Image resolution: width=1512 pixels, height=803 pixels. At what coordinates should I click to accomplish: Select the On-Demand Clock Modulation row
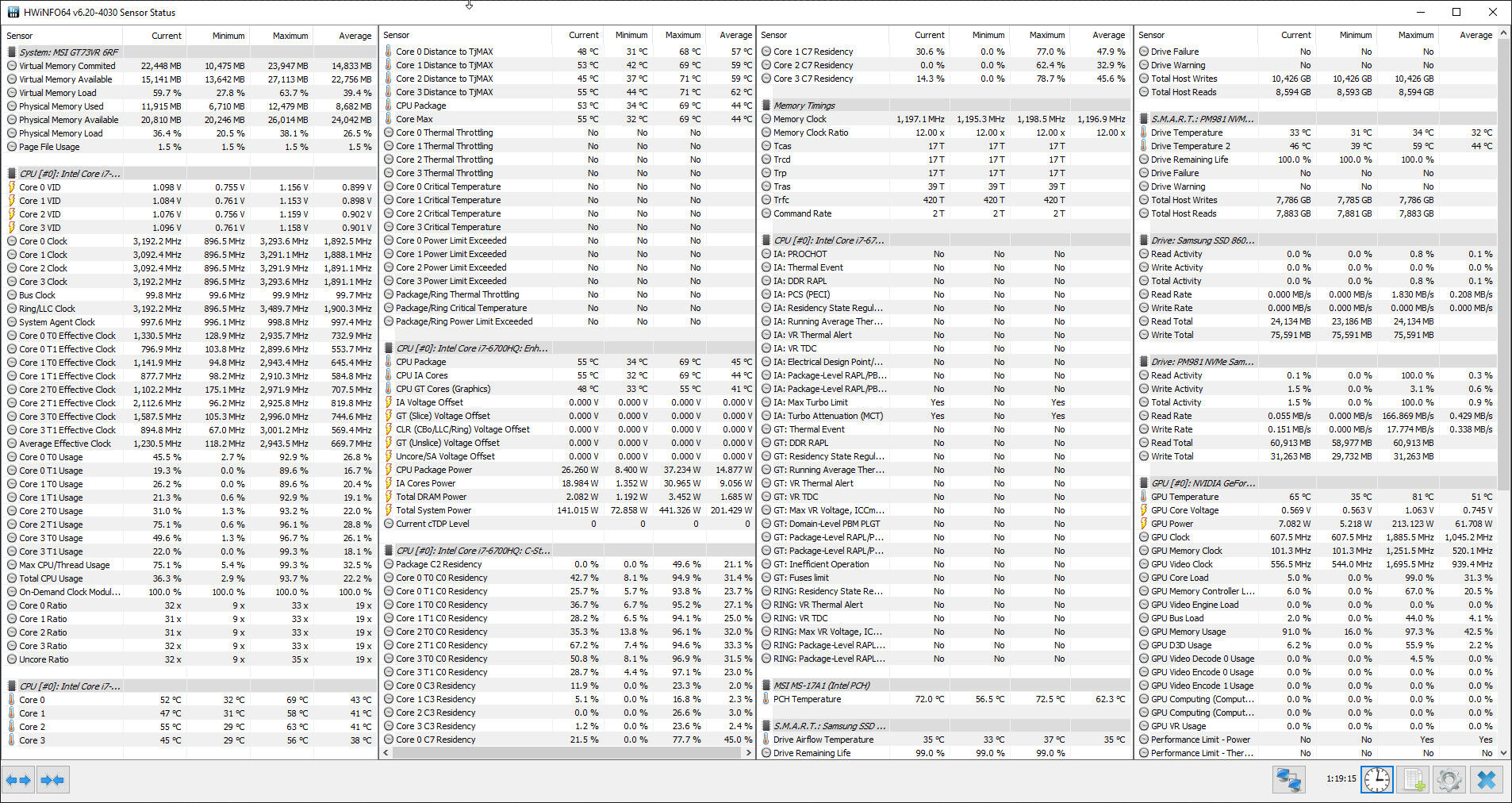pyautogui.click(x=189, y=592)
